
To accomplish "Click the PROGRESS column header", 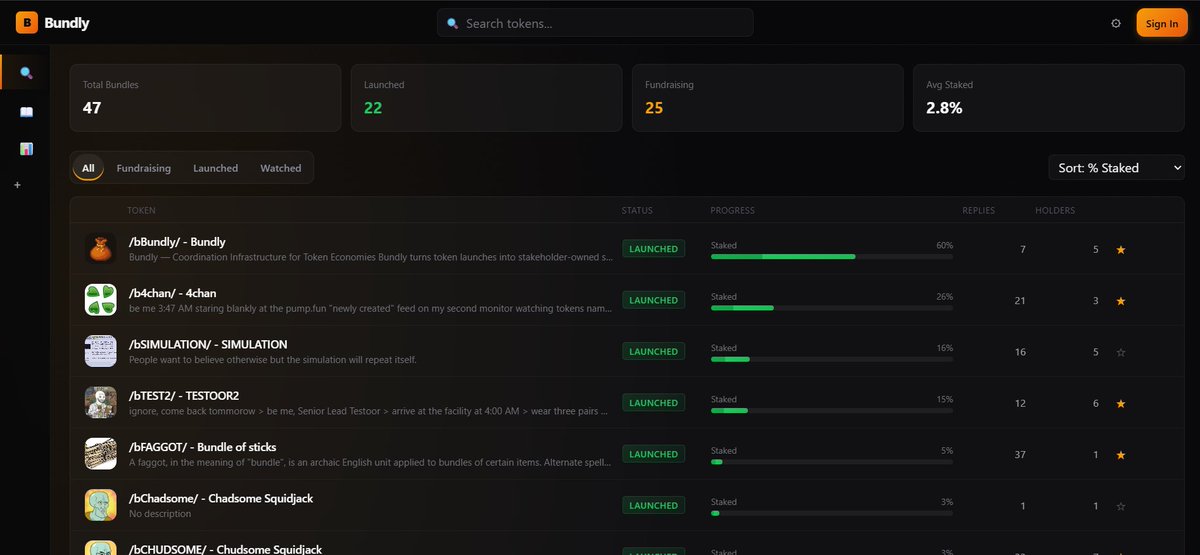I will (x=733, y=211).
